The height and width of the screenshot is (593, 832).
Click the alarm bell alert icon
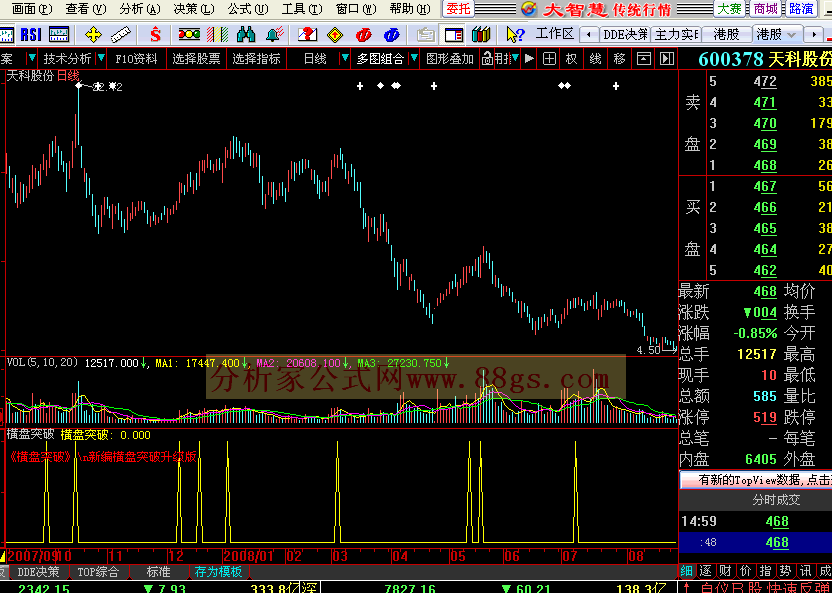tap(274, 35)
